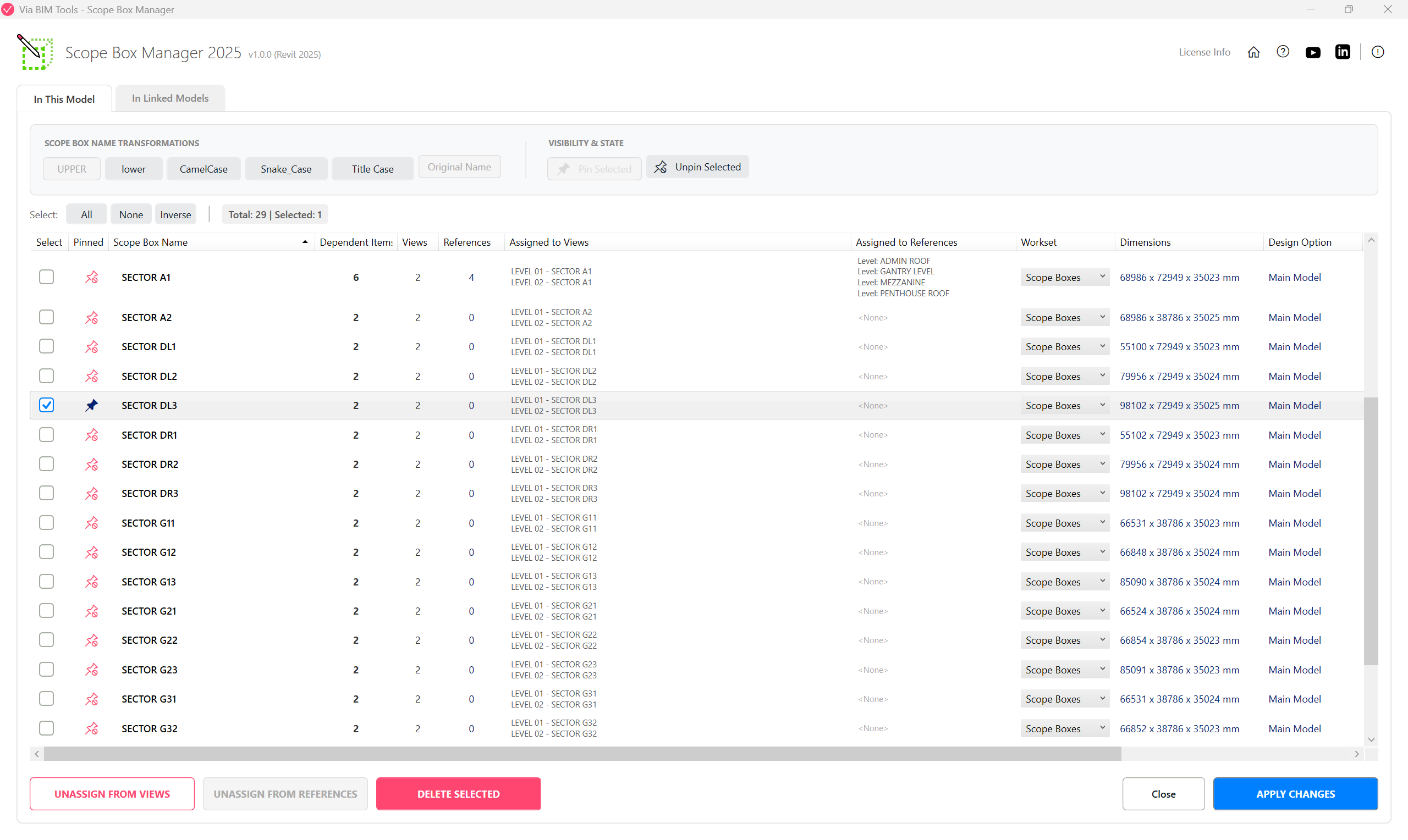Screen dimensions: 1408x840
Task: Check the SECTOR DR1 select checkbox
Action: tap(46, 435)
